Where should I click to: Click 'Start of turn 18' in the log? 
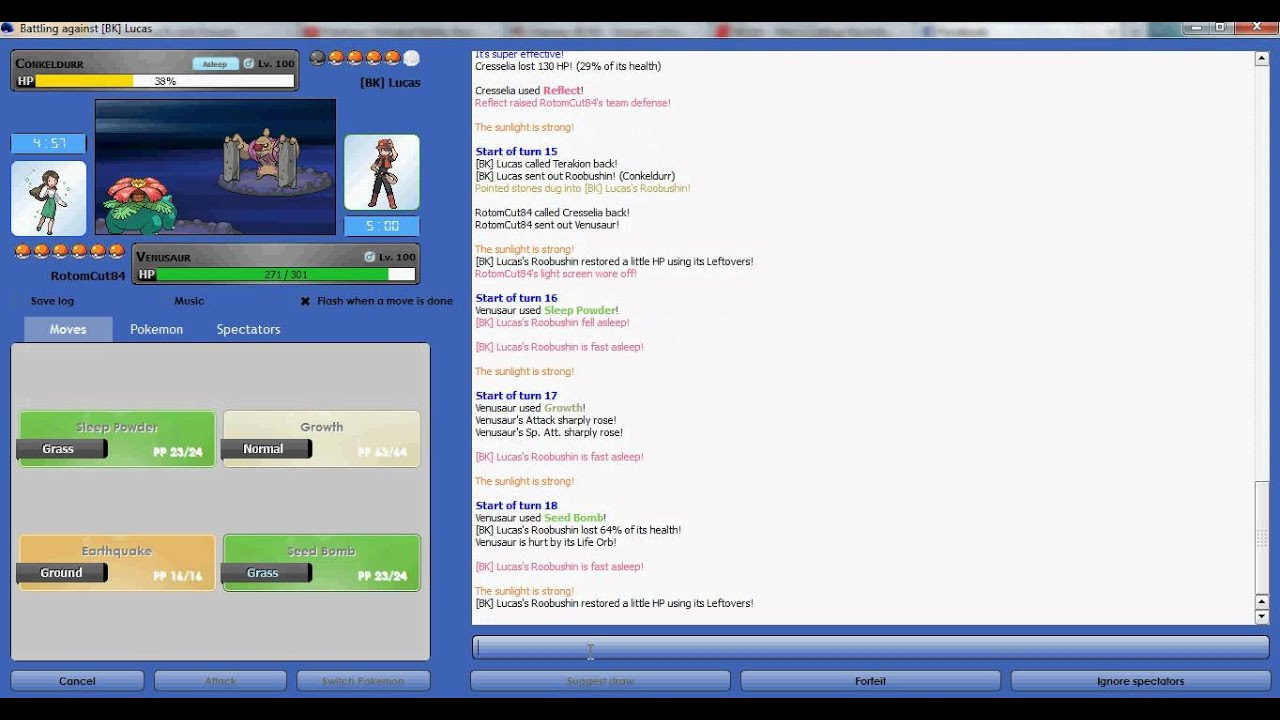516,506
